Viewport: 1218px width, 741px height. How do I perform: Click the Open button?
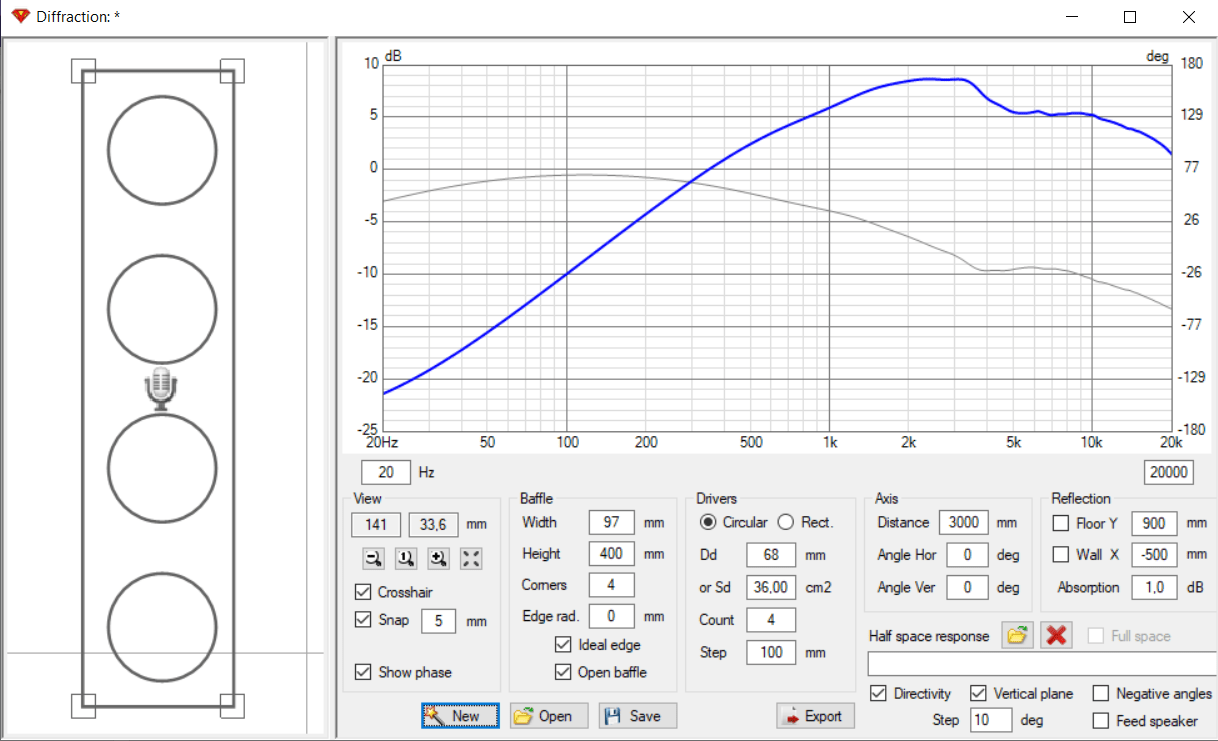(548, 716)
